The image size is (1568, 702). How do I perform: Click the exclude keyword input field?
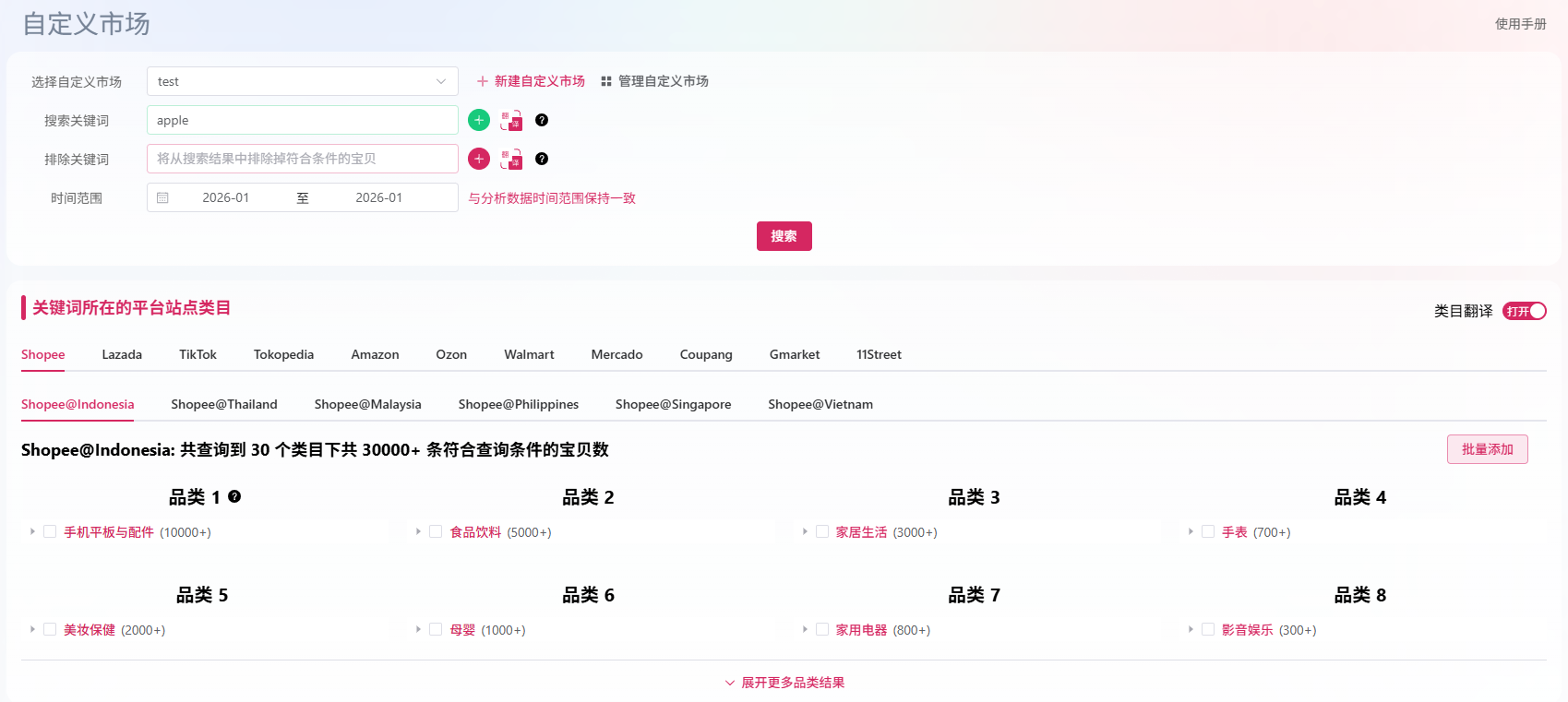[303, 159]
